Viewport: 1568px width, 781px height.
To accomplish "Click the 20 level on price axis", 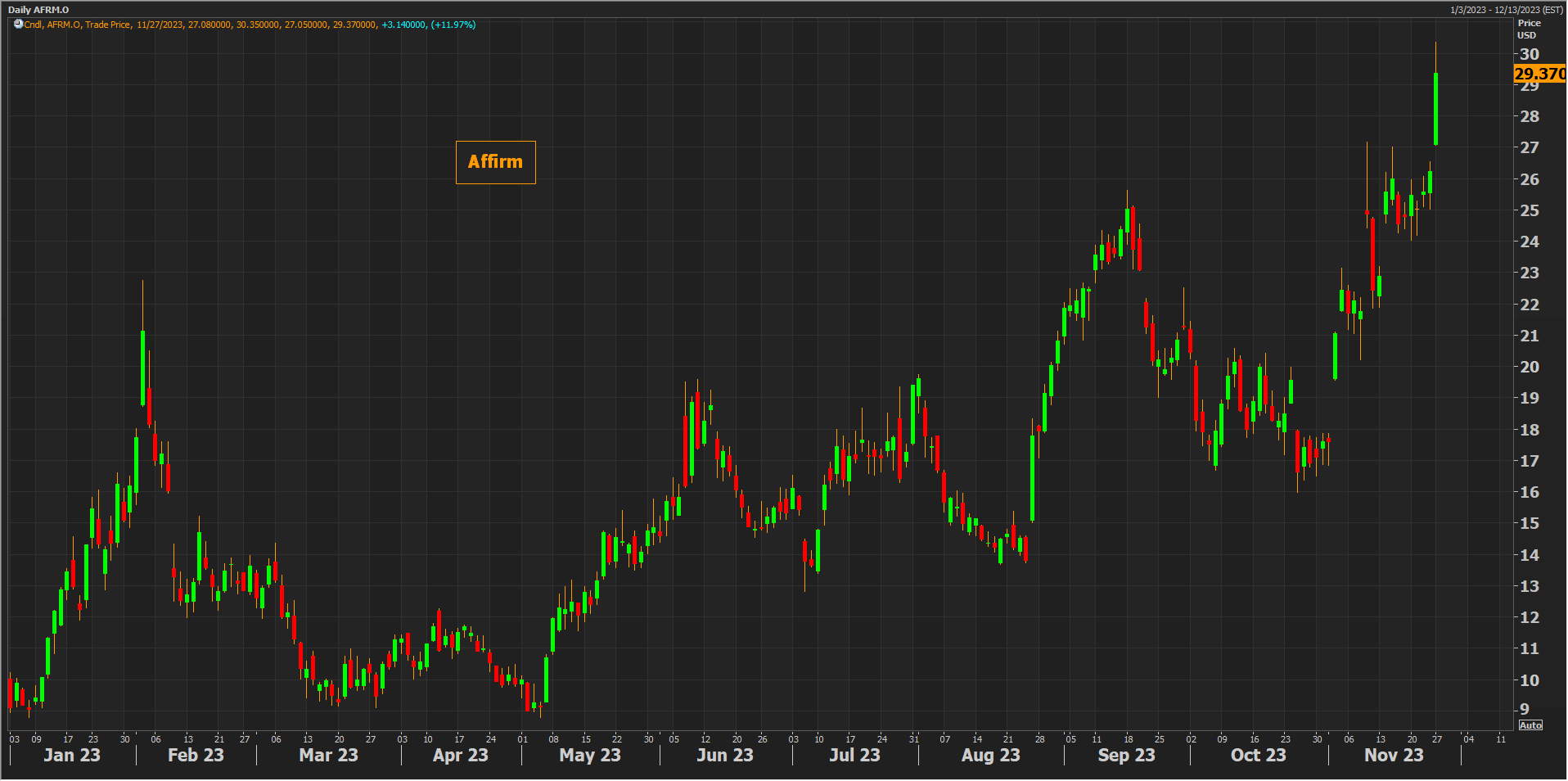I will pyautogui.click(x=1529, y=367).
